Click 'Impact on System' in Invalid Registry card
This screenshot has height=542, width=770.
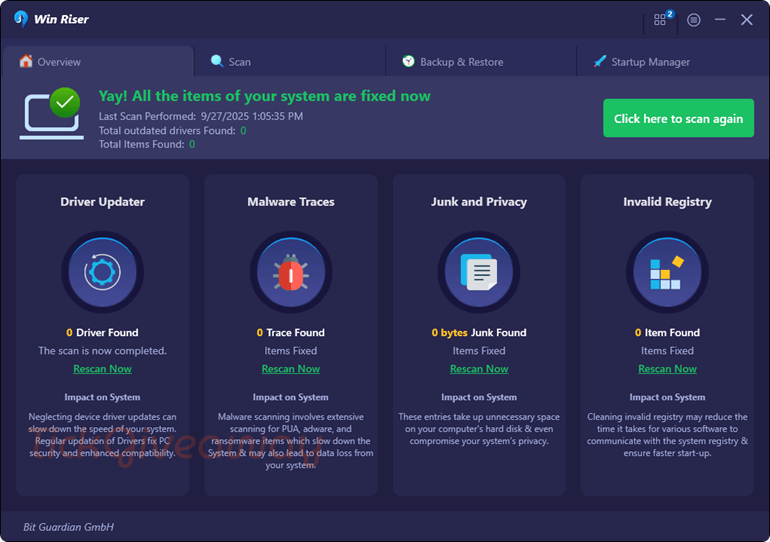coord(667,397)
